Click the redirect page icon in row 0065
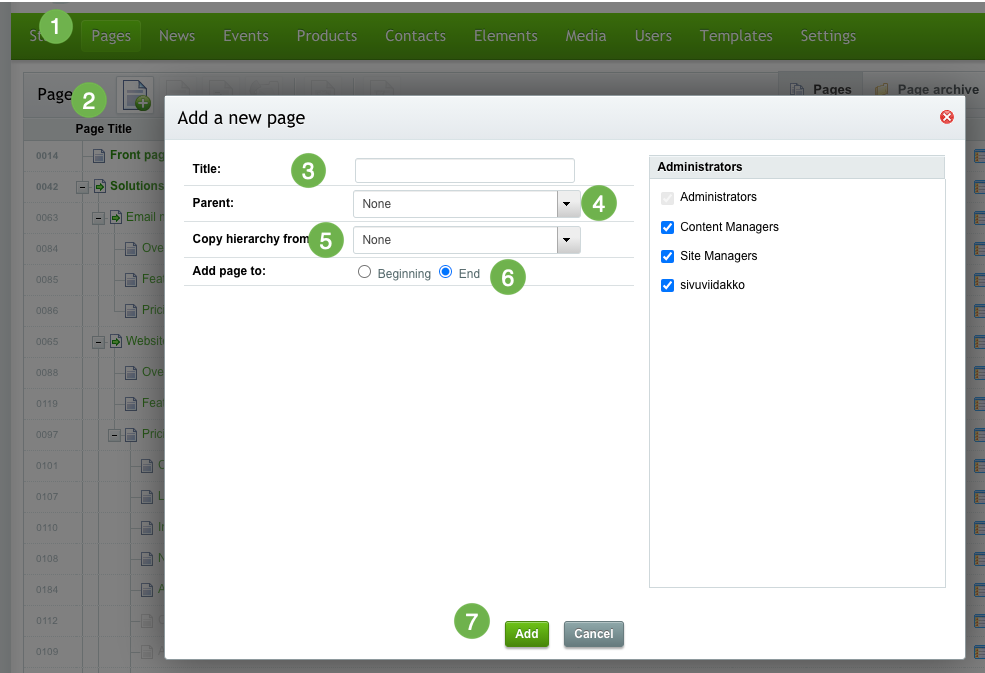 pyautogui.click(x=116, y=341)
